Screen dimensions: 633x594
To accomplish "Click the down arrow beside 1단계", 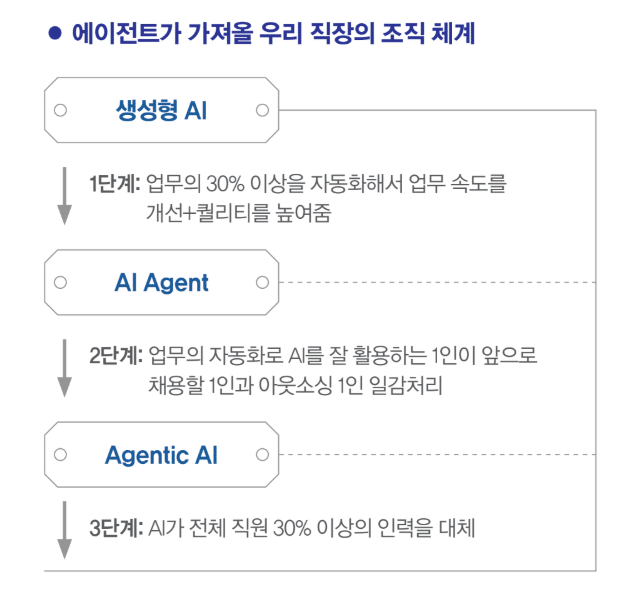I will click(65, 196).
